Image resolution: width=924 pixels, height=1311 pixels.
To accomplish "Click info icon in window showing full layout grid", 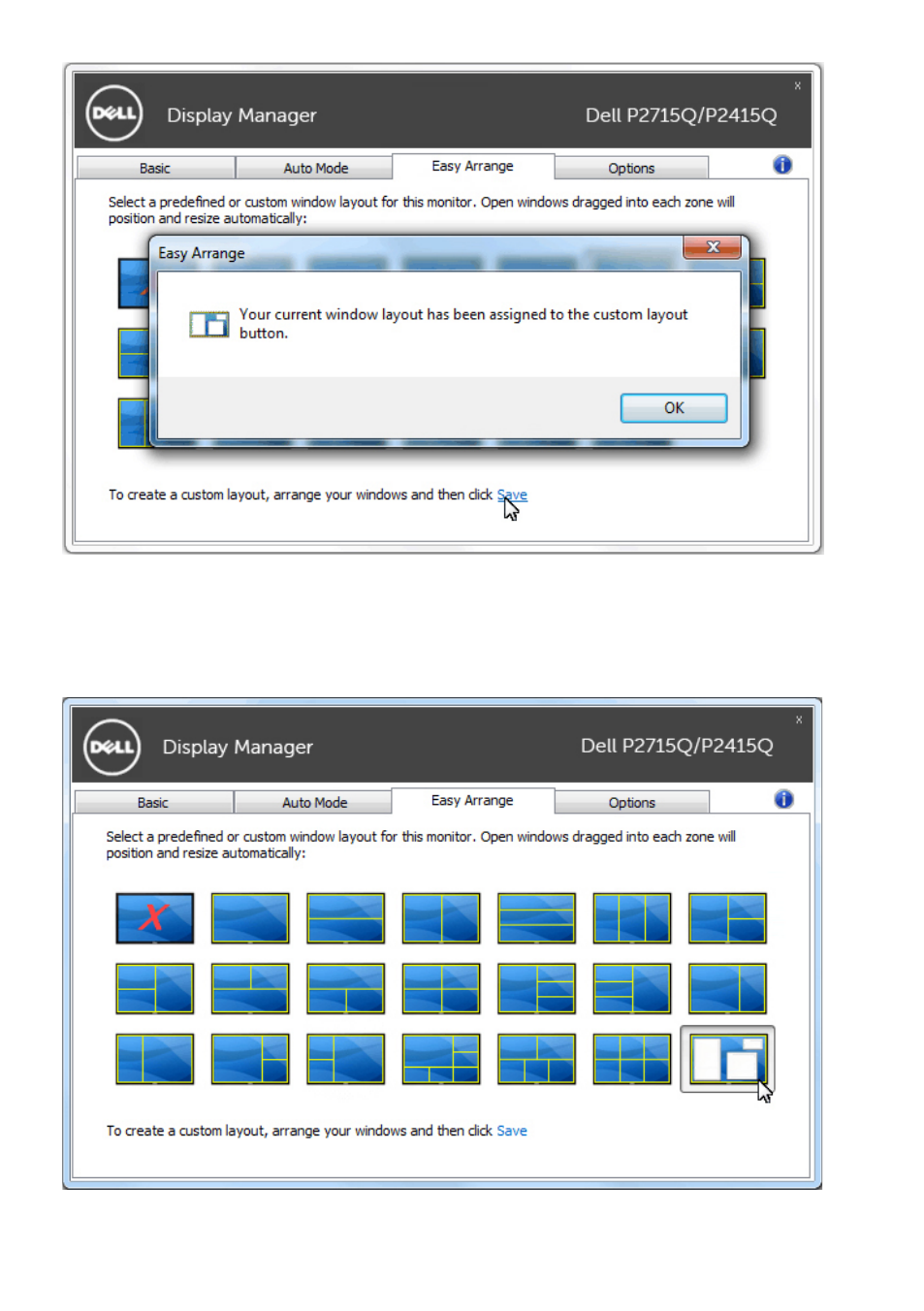I will (x=783, y=799).
